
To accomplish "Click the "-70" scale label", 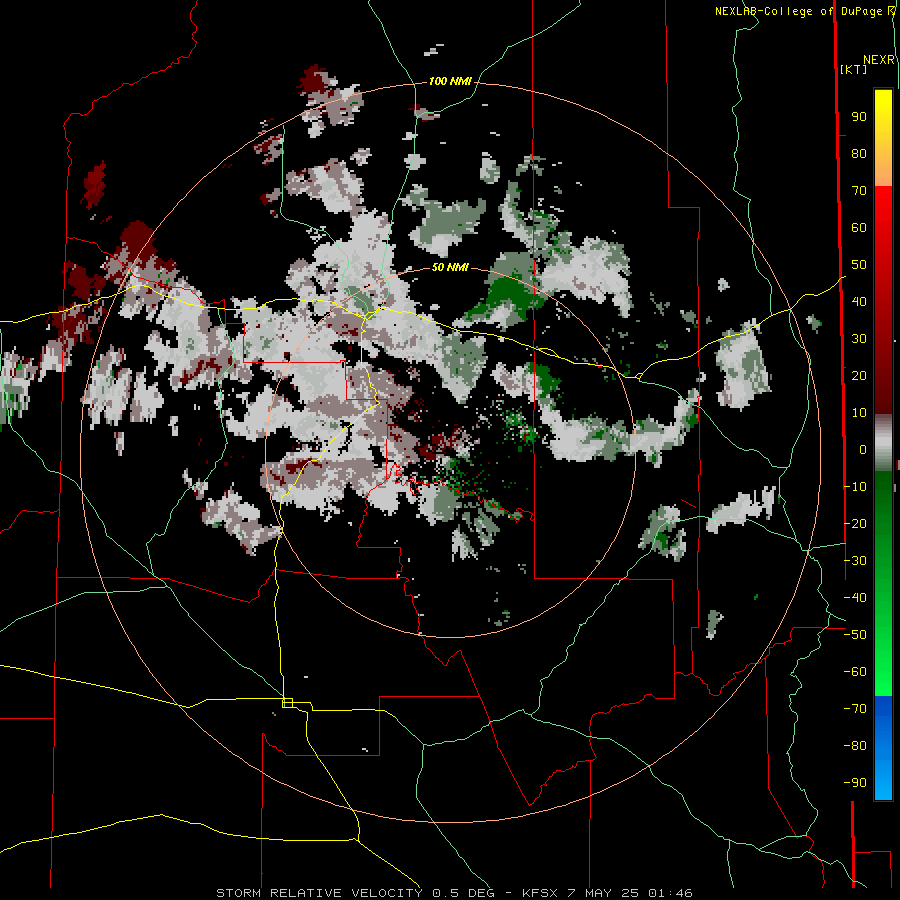I will [855, 709].
